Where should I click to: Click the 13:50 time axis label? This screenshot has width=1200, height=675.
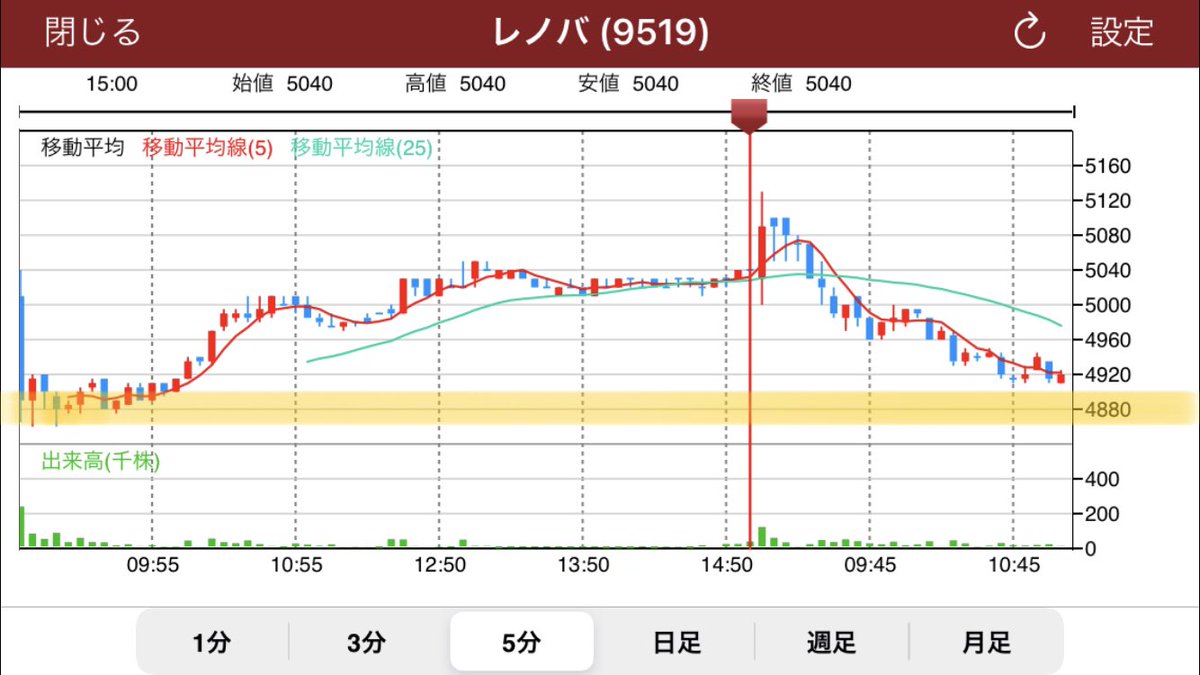582,565
